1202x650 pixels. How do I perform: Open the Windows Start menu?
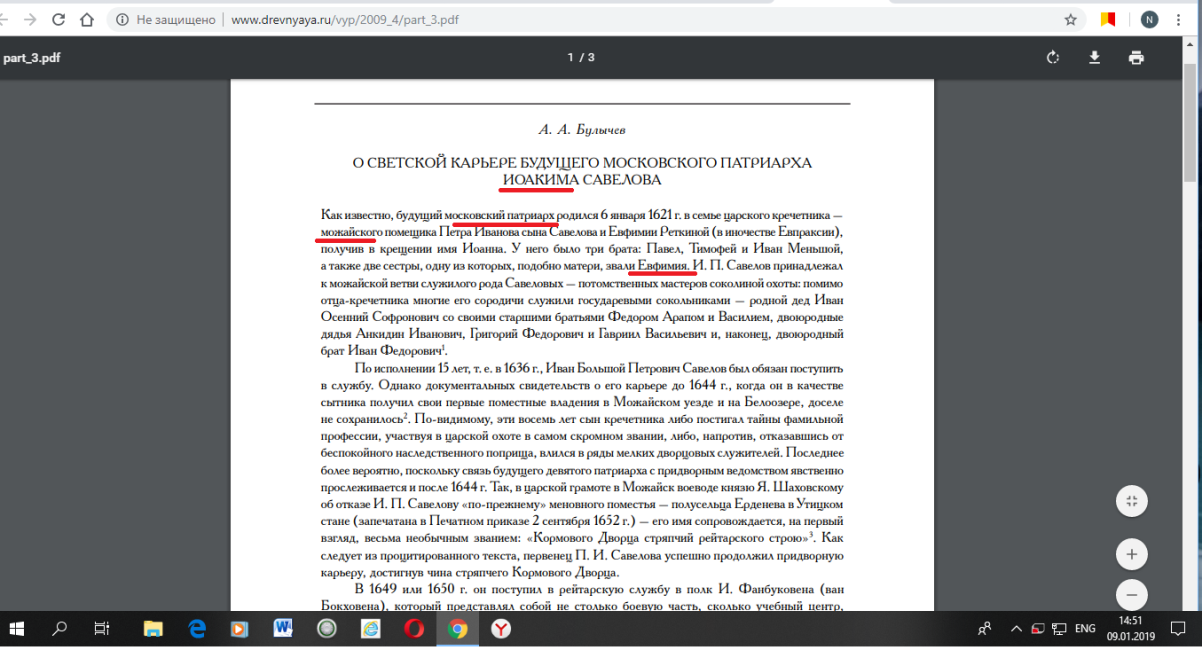coord(18,629)
